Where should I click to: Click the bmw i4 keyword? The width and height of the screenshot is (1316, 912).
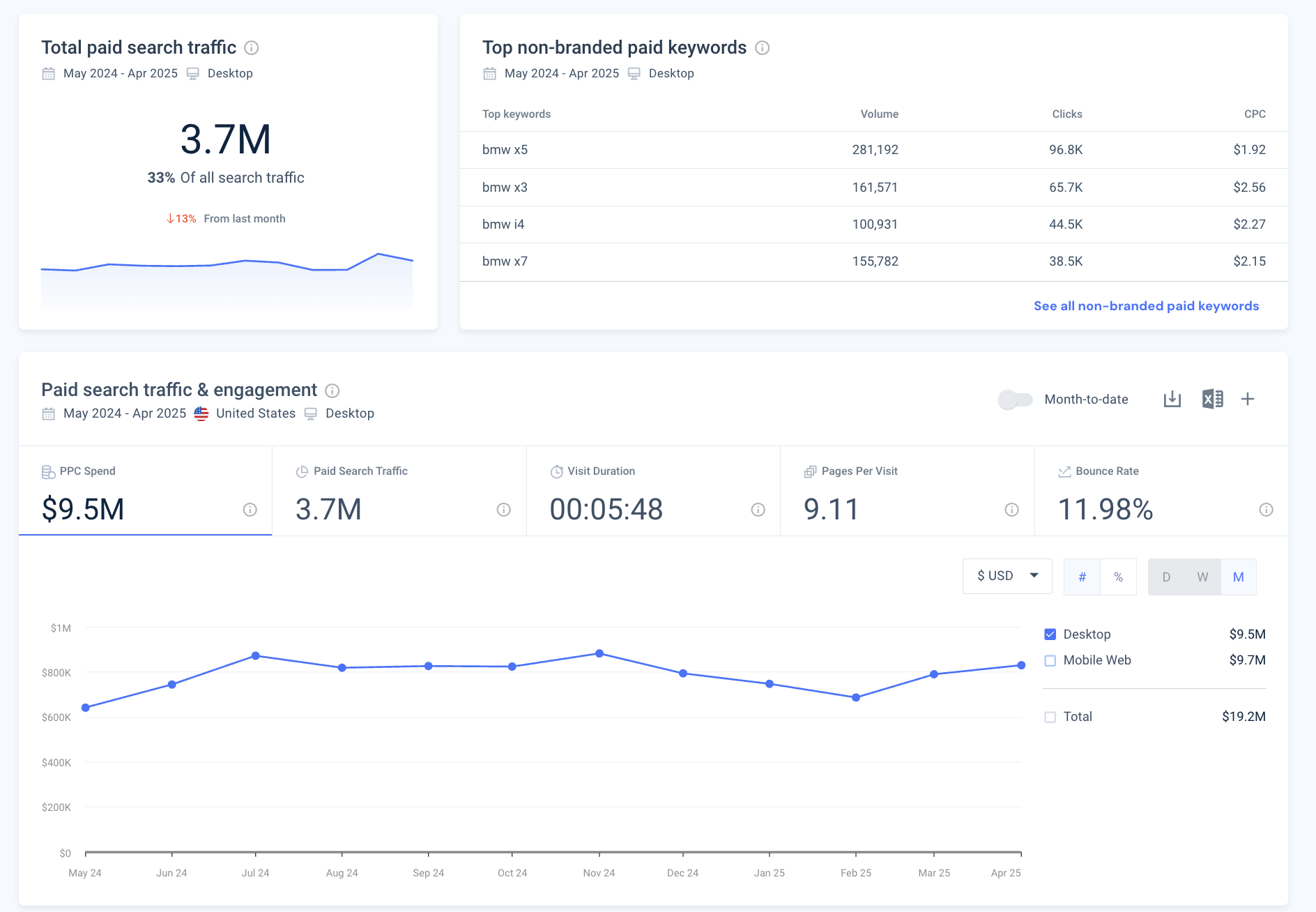coord(503,225)
